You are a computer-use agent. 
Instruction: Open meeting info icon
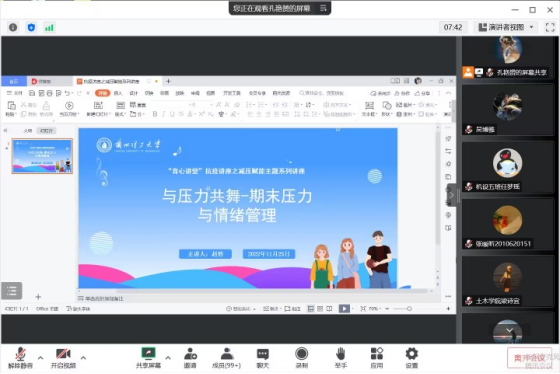(13, 28)
